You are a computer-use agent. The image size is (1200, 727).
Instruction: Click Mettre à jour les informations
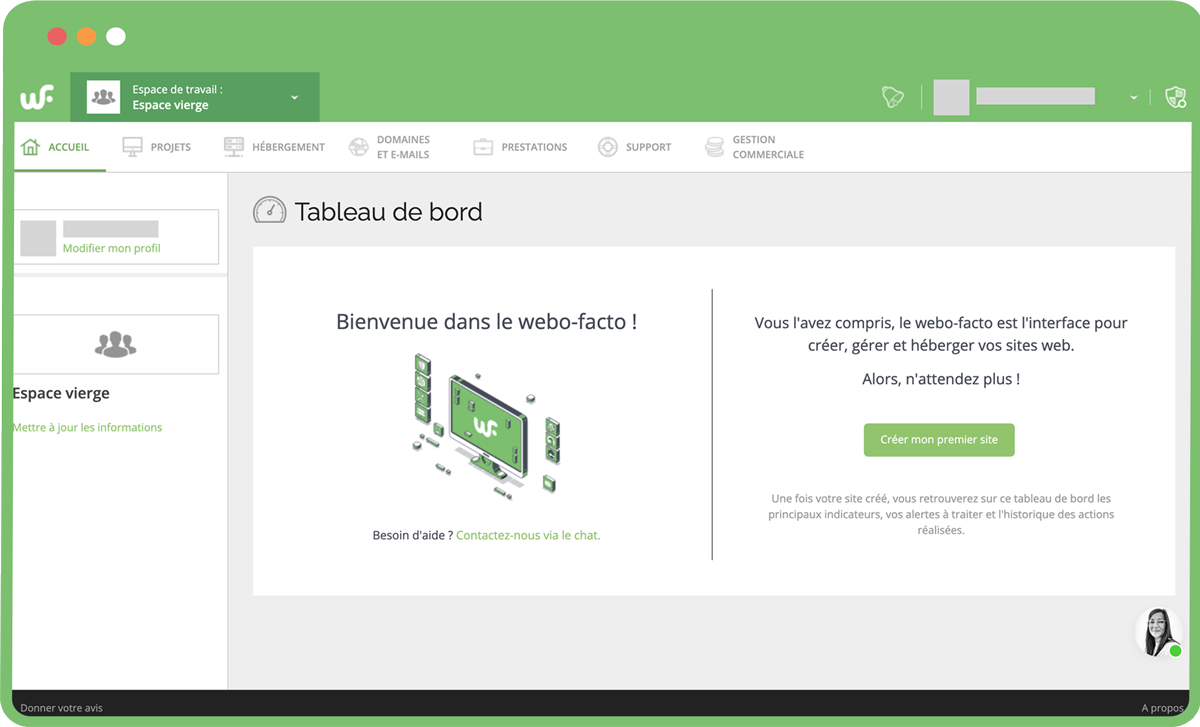click(86, 427)
